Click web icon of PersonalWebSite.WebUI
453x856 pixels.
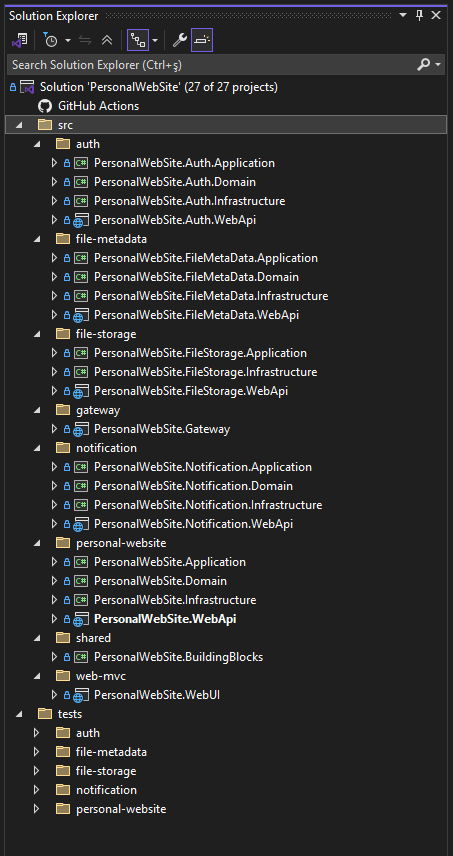click(x=81, y=696)
